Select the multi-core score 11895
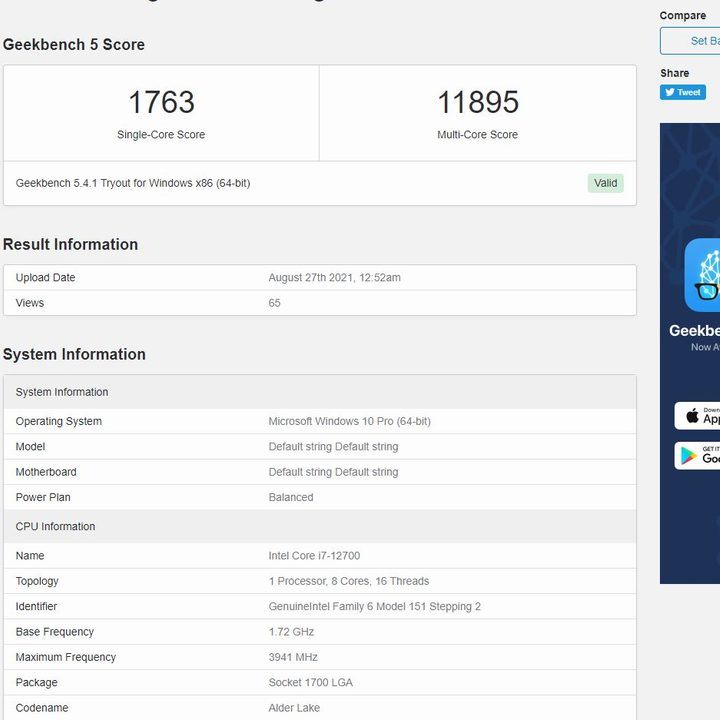The width and height of the screenshot is (720, 720). pos(478,102)
